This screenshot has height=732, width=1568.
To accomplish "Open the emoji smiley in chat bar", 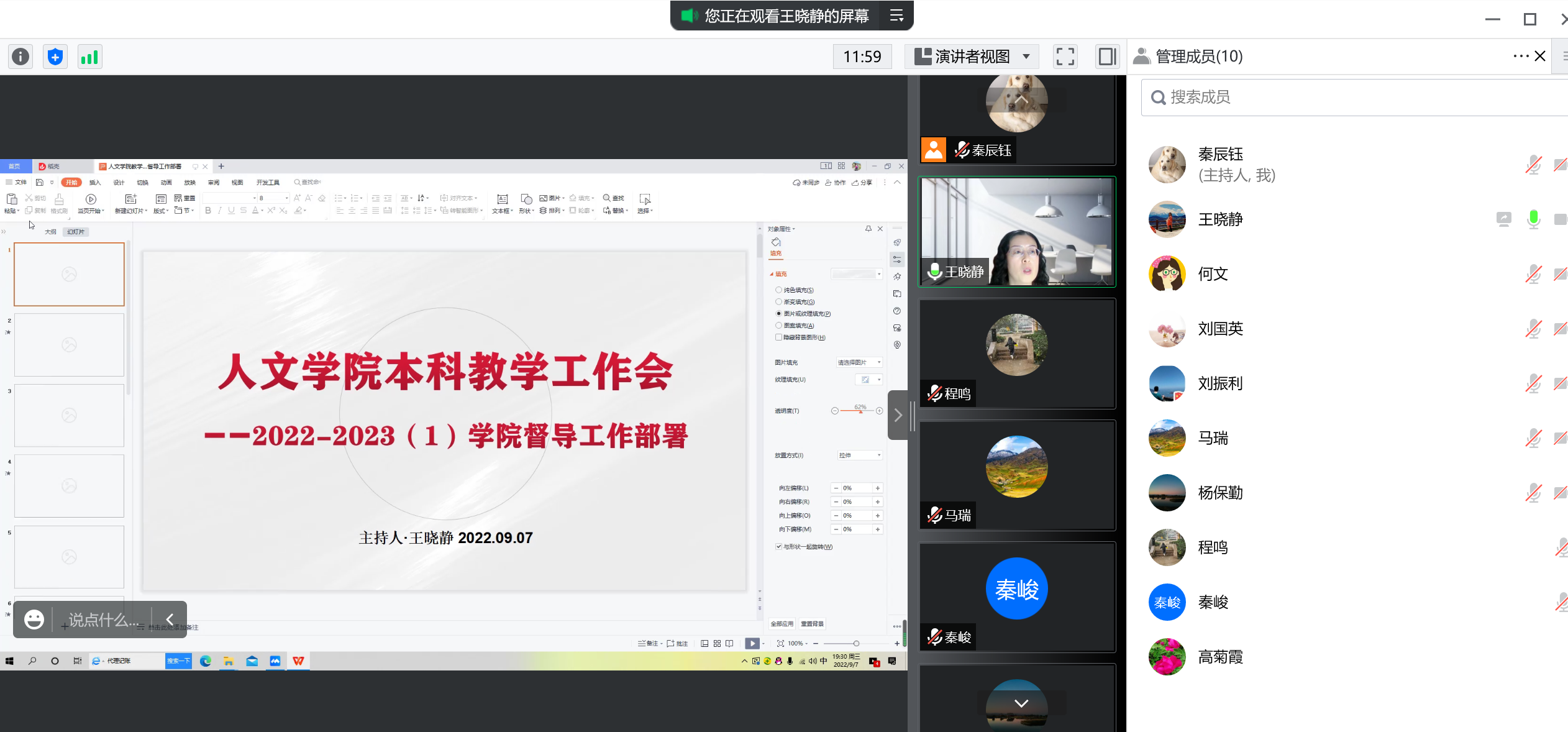I will [x=34, y=619].
